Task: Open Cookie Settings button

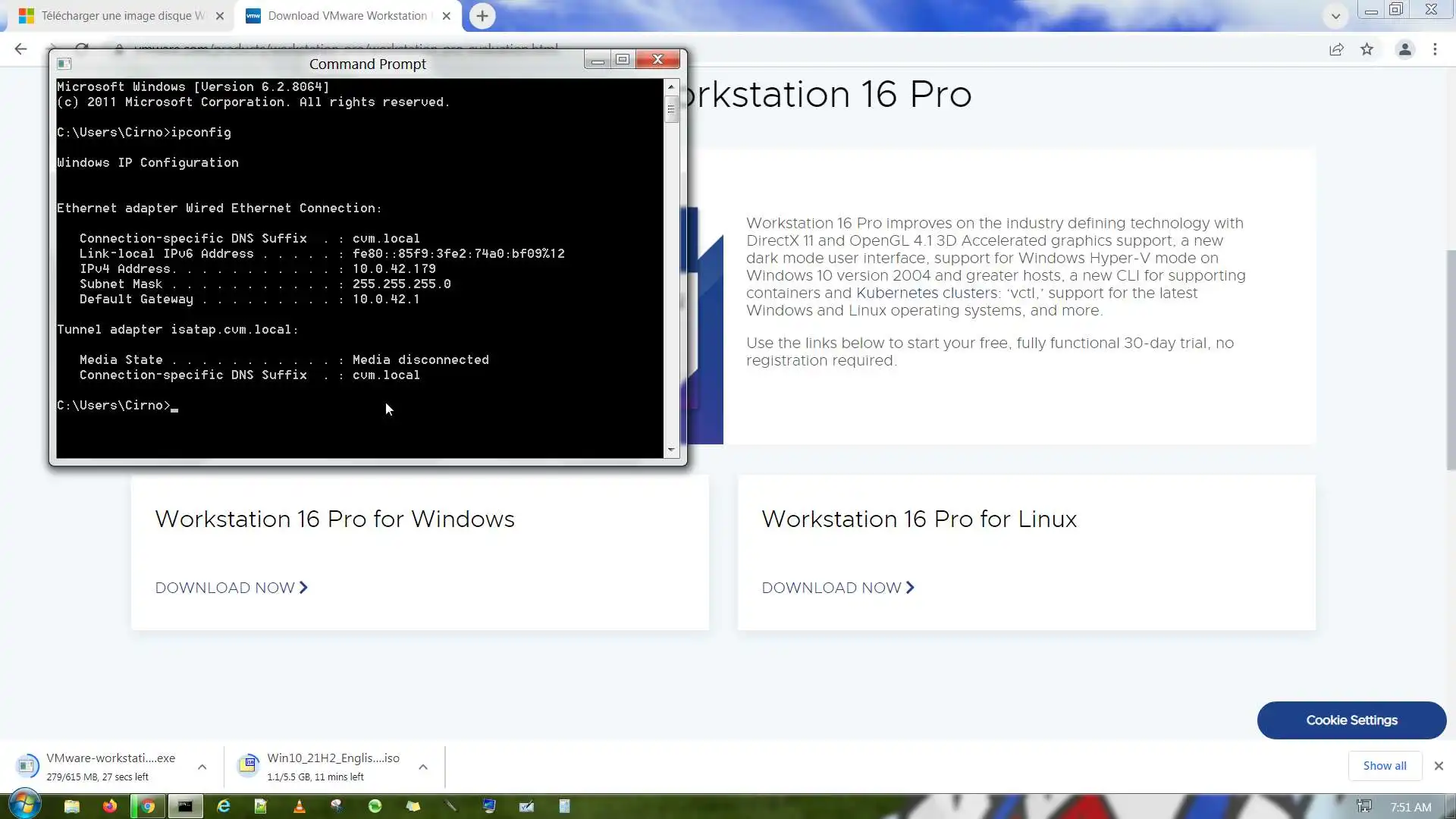Action: [x=1351, y=720]
